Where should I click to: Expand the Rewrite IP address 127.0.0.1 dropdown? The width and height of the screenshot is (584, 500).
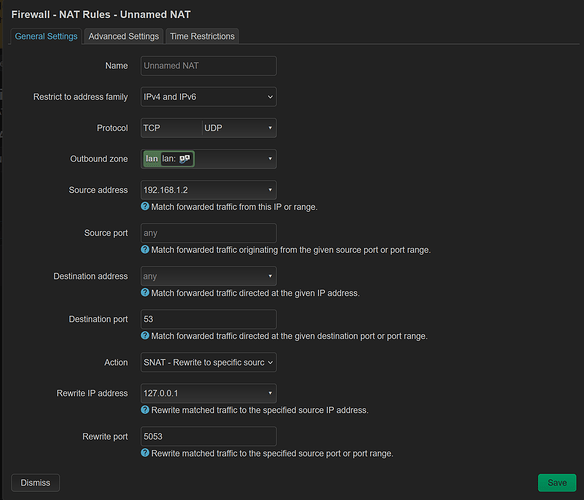point(209,393)
